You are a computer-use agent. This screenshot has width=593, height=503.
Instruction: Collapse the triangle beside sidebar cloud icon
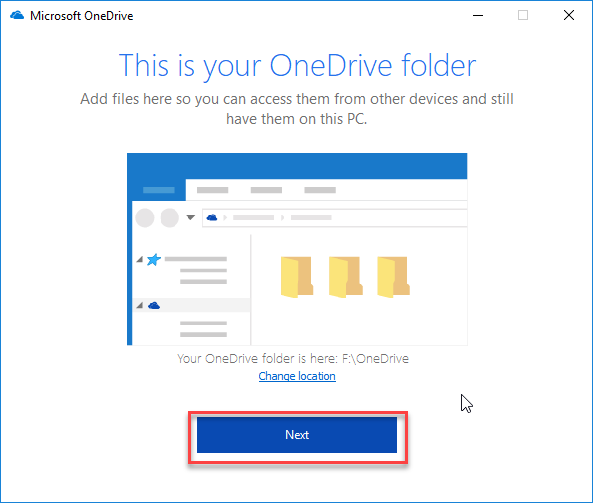(x=140, y=305)
